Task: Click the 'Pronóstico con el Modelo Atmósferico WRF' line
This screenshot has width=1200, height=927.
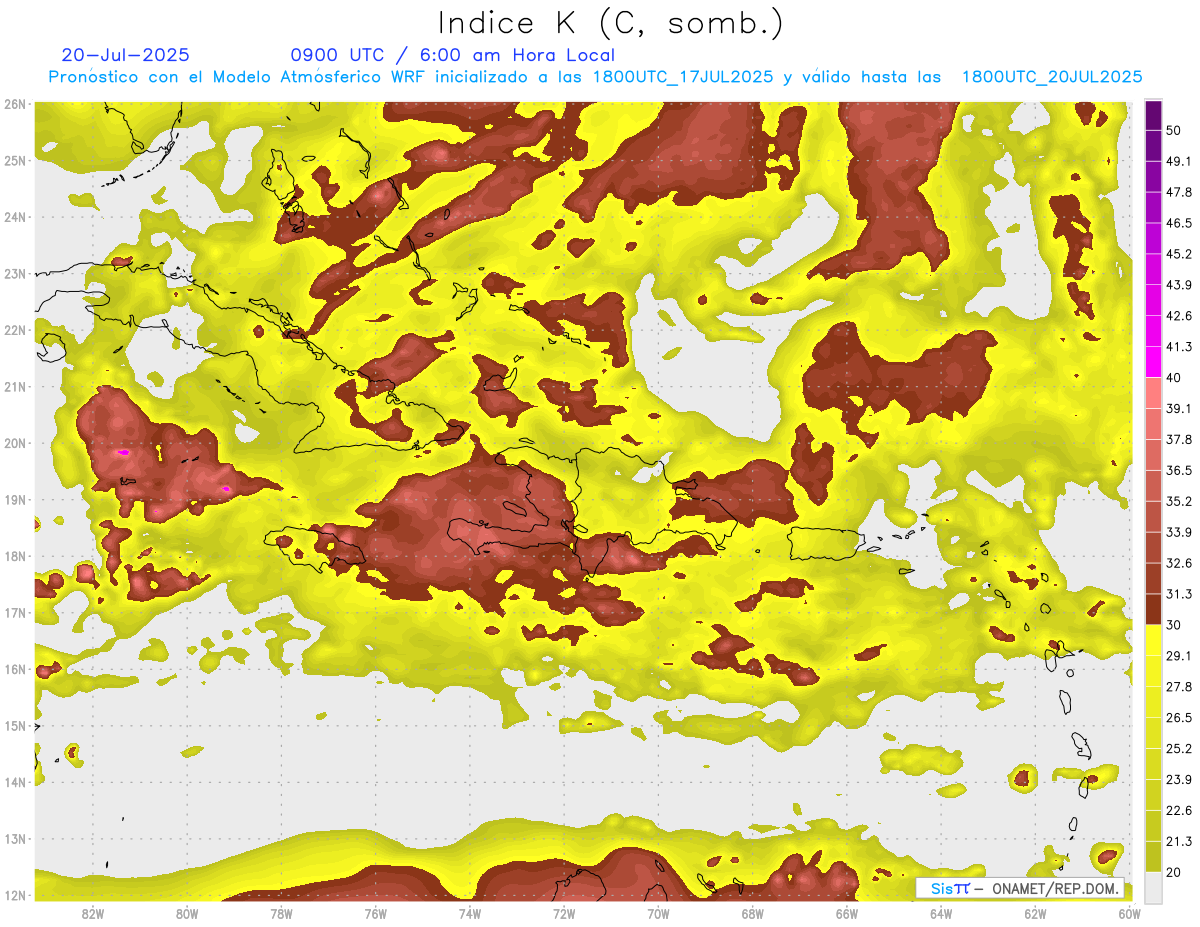Action: coord(594,77)
